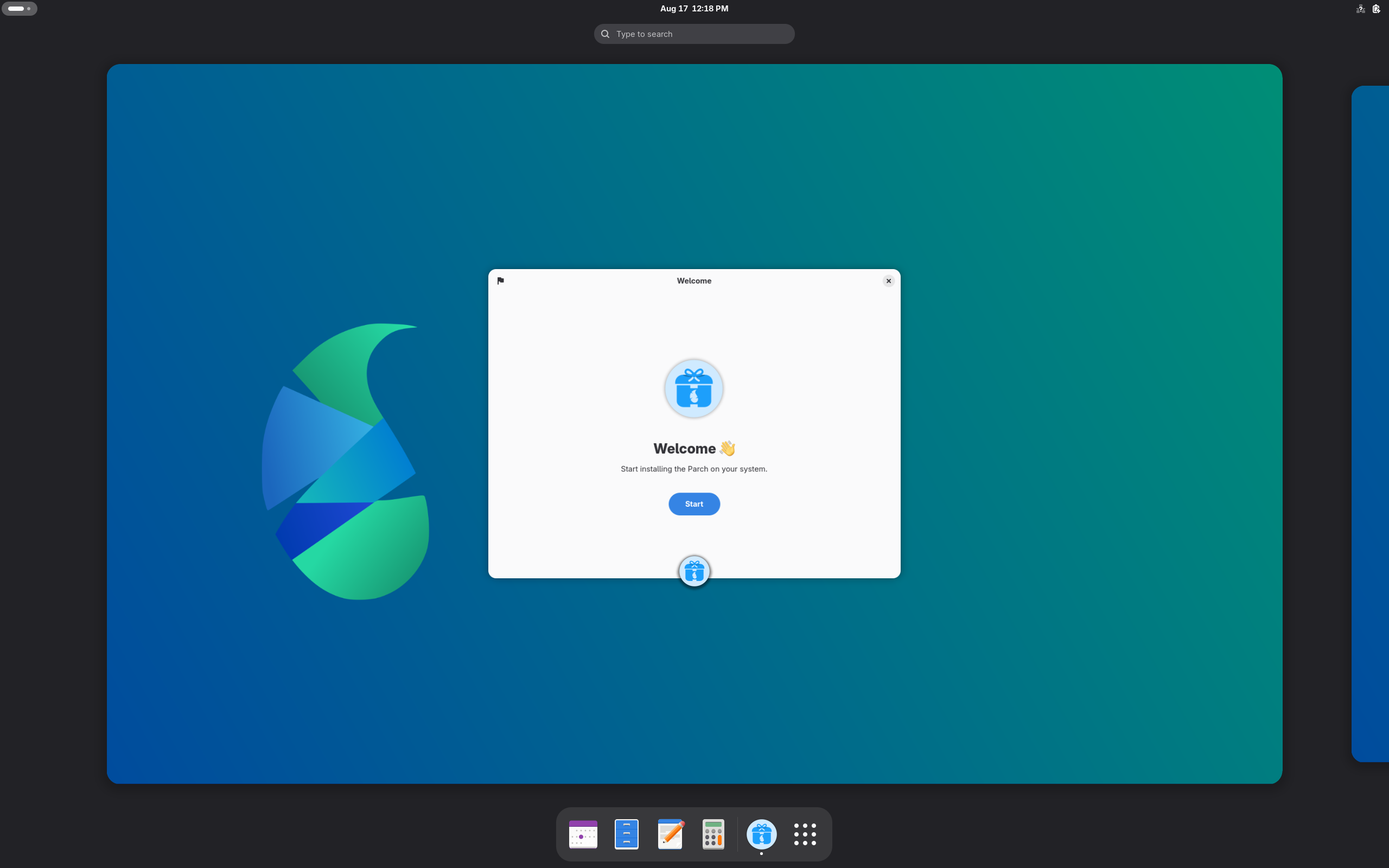
Task: Open the Files app from the dock
Action: 626,834
